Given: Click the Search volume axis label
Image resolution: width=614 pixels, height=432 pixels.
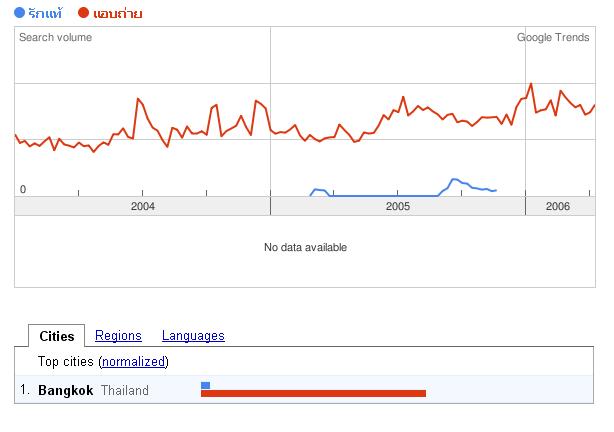Looking at the screenshot, I should [x=56, y=37].
